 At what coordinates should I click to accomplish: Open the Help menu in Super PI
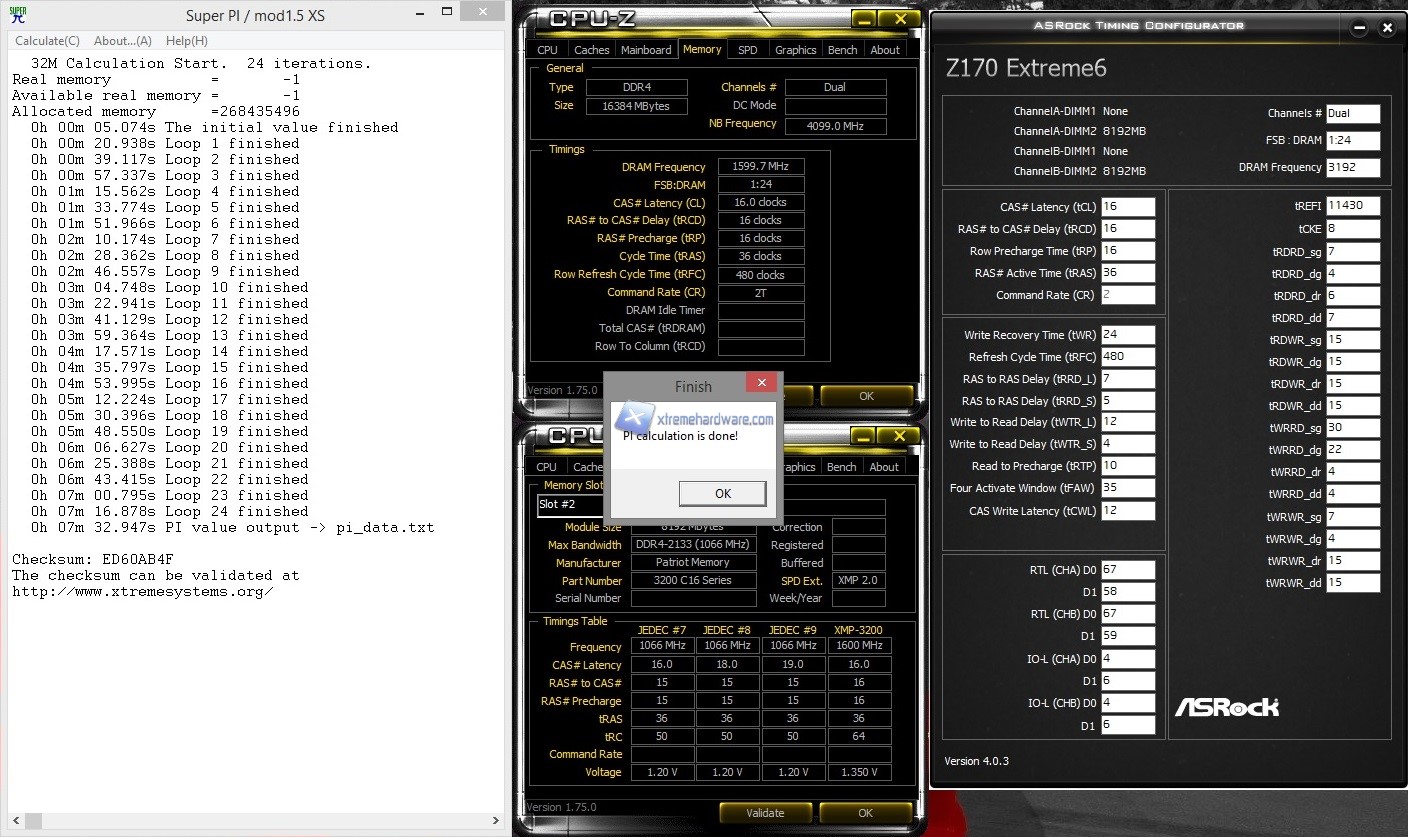(185, 40)
